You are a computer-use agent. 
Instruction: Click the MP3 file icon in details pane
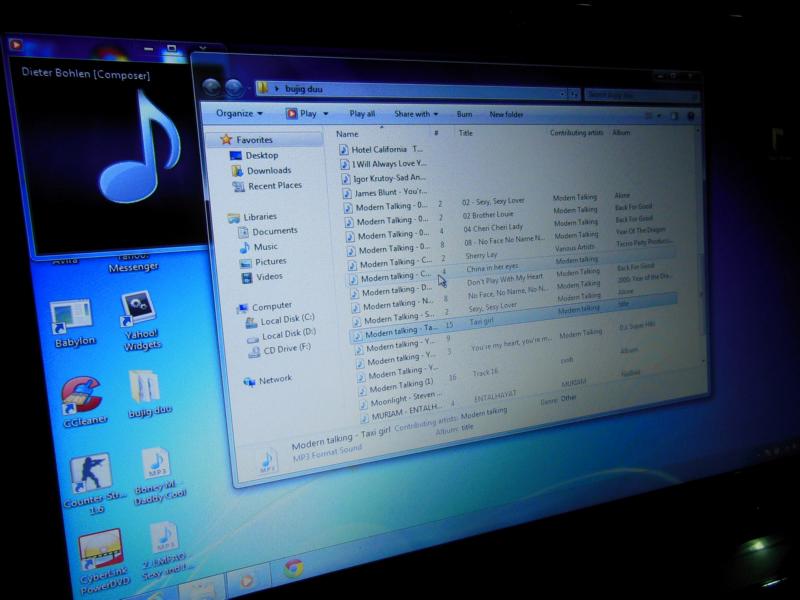(x=267, y=461)
